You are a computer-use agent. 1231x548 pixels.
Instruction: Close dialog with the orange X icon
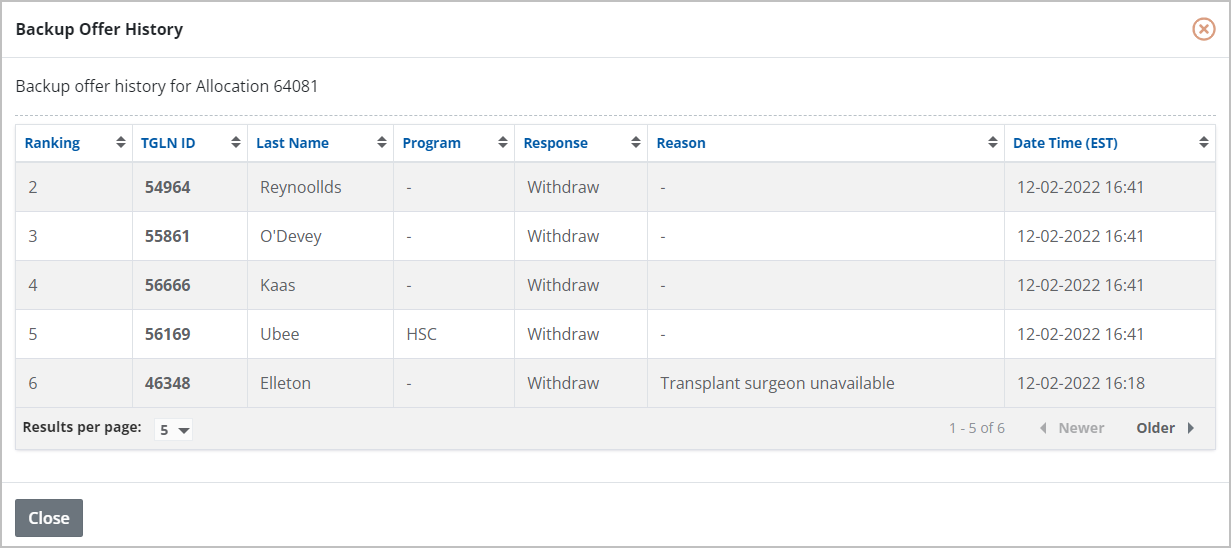click(1204, 29)
